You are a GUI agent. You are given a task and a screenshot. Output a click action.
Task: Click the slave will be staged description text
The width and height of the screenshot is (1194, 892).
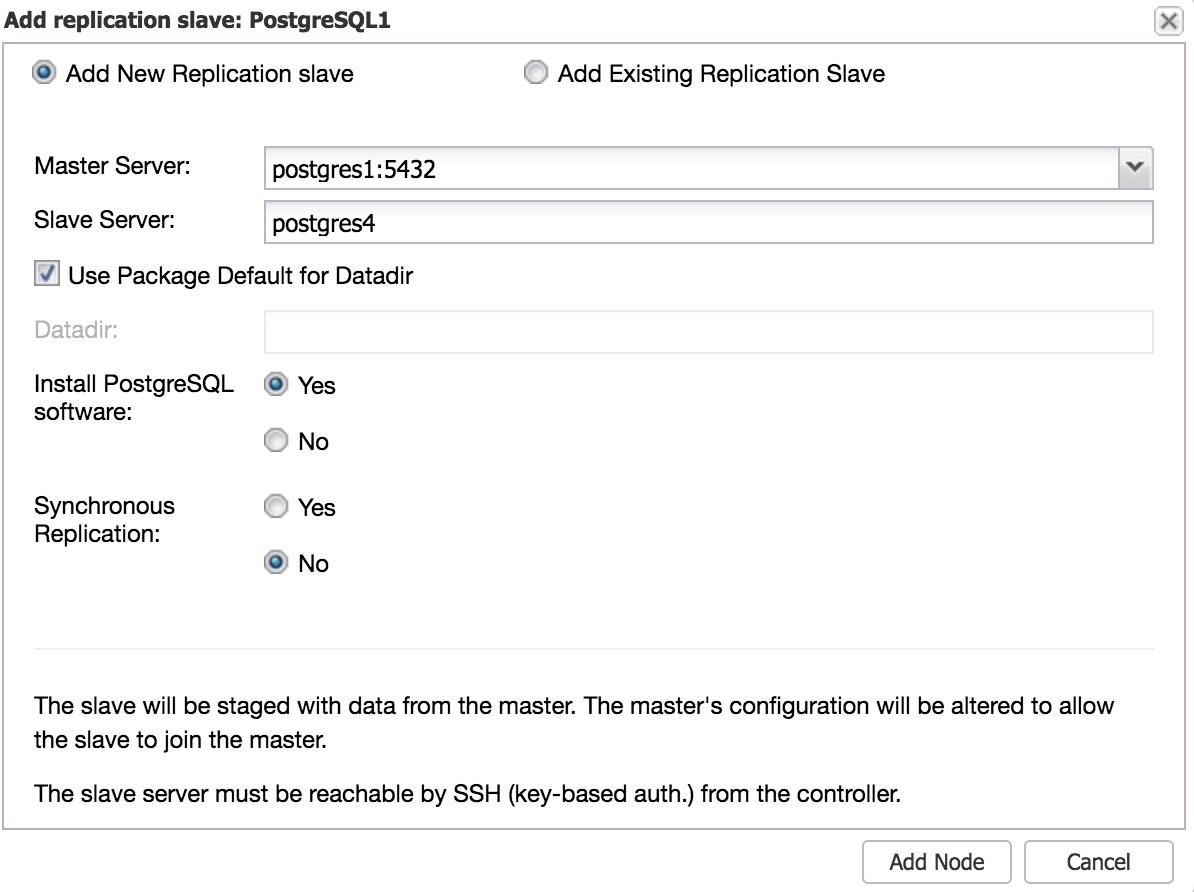tap(573, 722)
